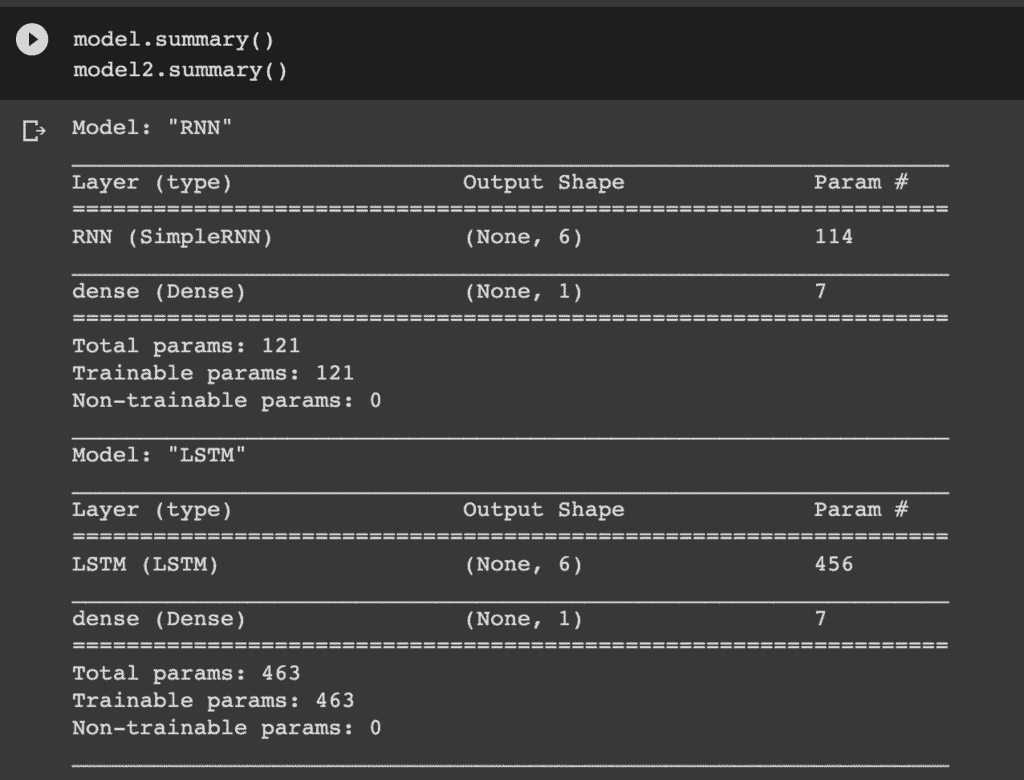Click the 456 param count value
The image size is (1024, 780).
(833, 564)
